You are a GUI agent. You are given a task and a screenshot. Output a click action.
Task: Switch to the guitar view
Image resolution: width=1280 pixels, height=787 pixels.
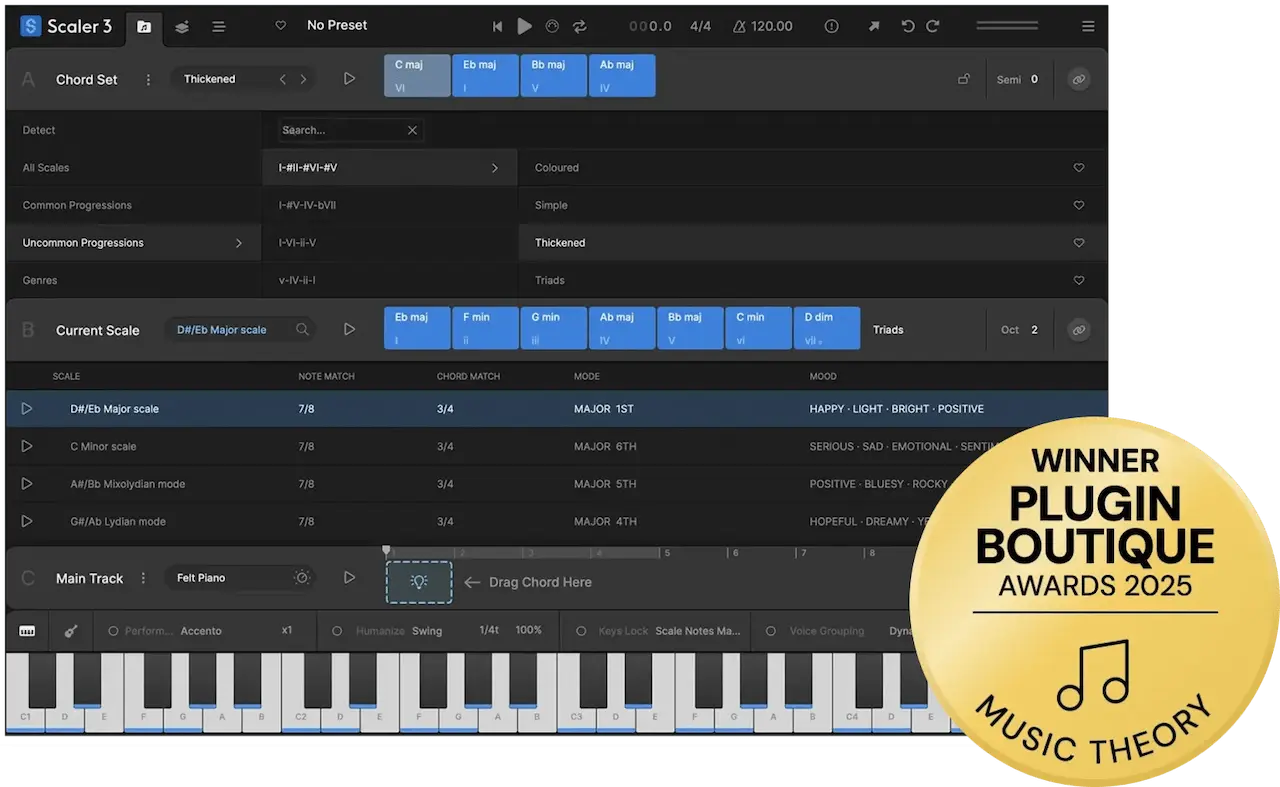point(71,631)
